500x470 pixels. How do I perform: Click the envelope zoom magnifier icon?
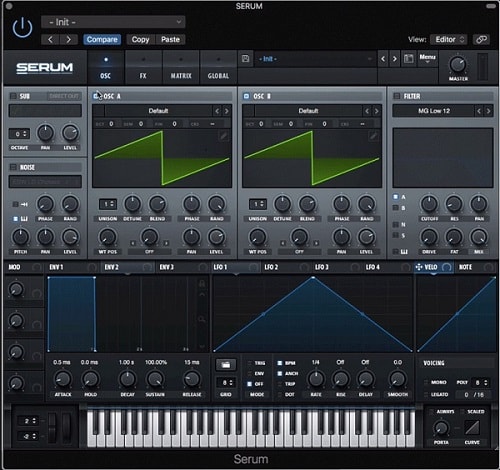coord(202,320)
